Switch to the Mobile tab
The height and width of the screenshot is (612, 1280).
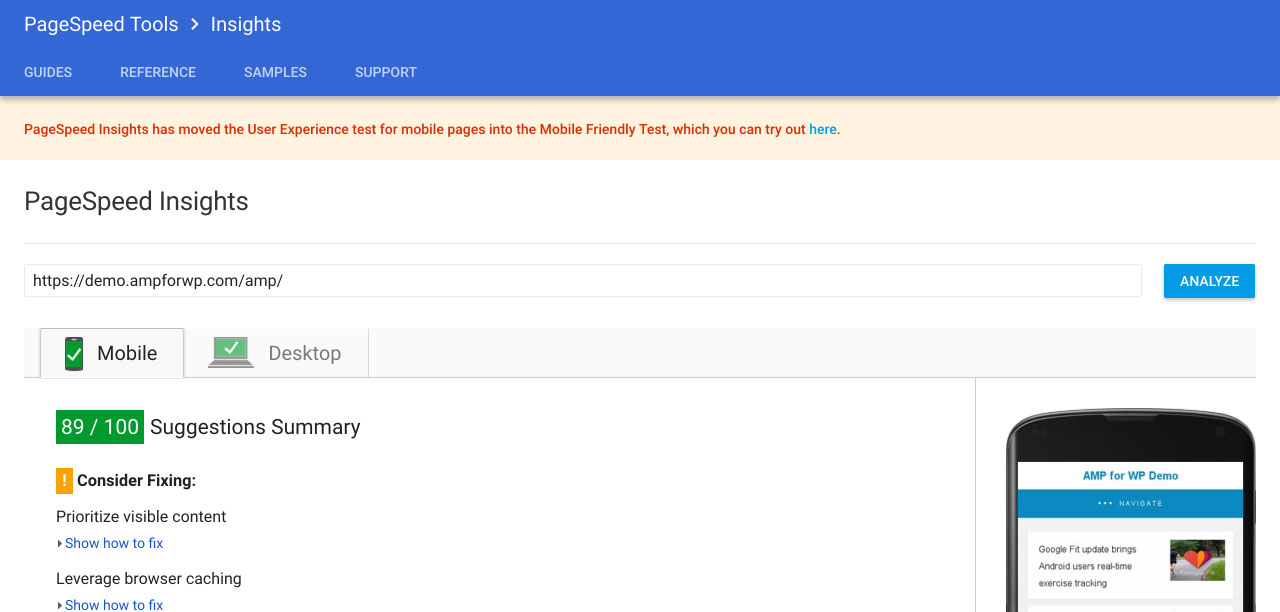(x=112, y=353)
